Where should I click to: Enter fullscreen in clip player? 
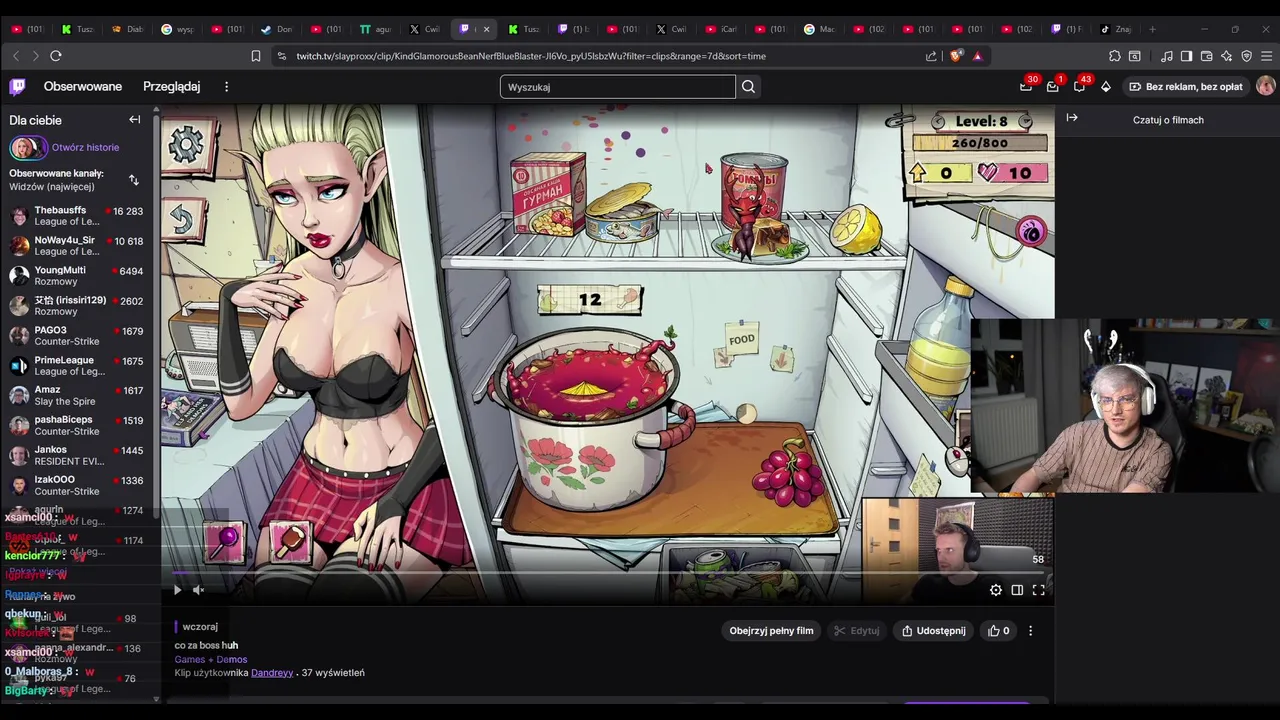1038,590
